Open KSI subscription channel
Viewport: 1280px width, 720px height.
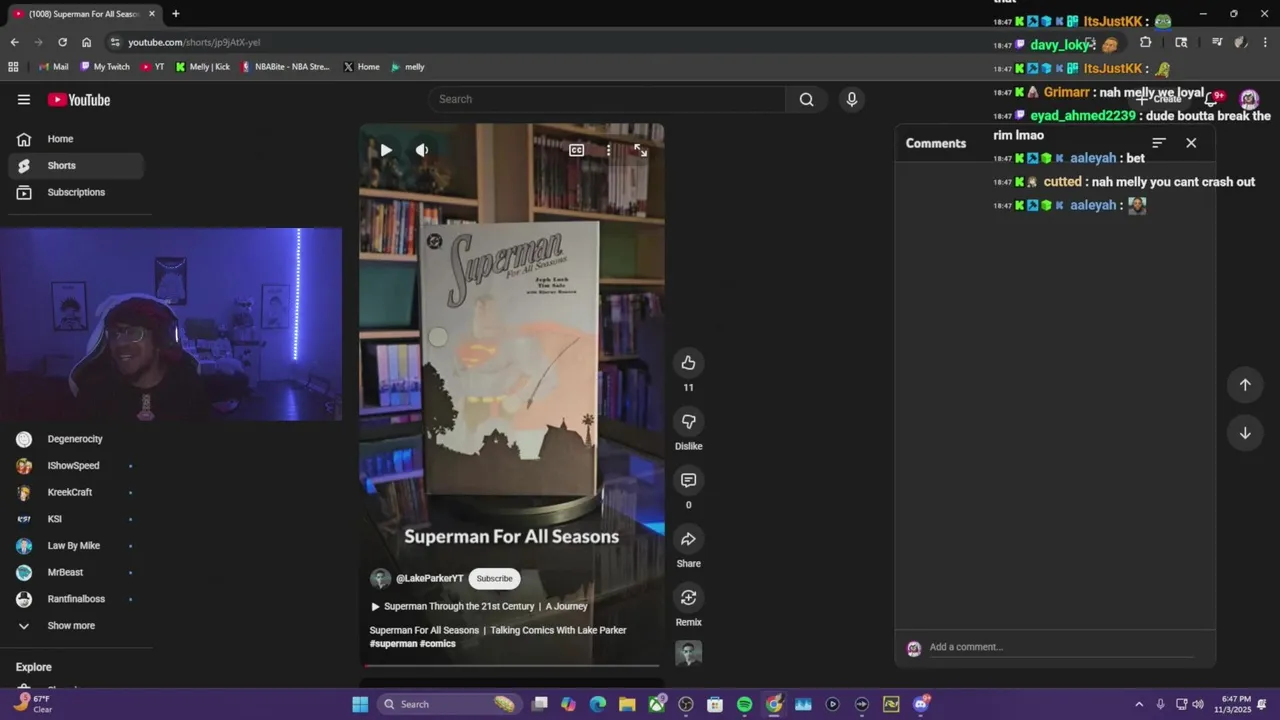coord(76,519)
